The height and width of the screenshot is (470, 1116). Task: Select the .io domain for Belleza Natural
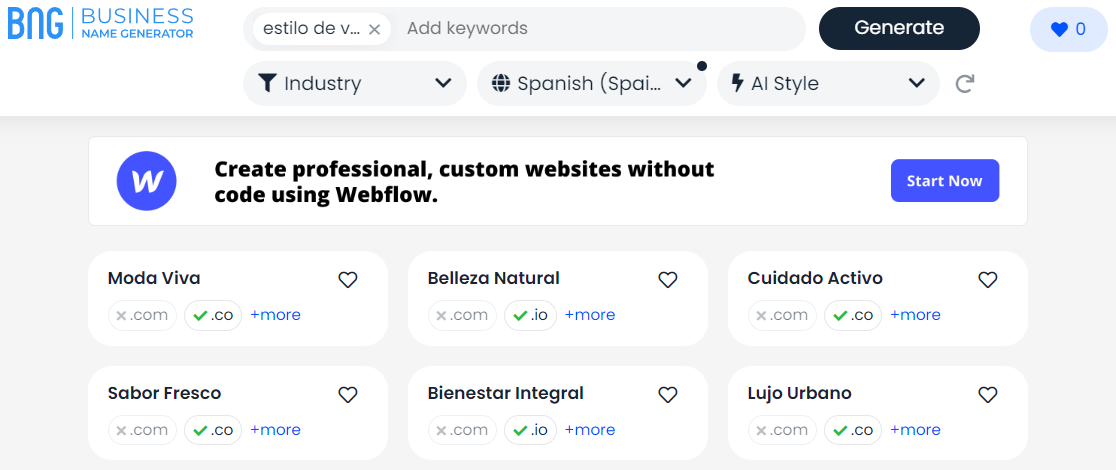point(530,315)
